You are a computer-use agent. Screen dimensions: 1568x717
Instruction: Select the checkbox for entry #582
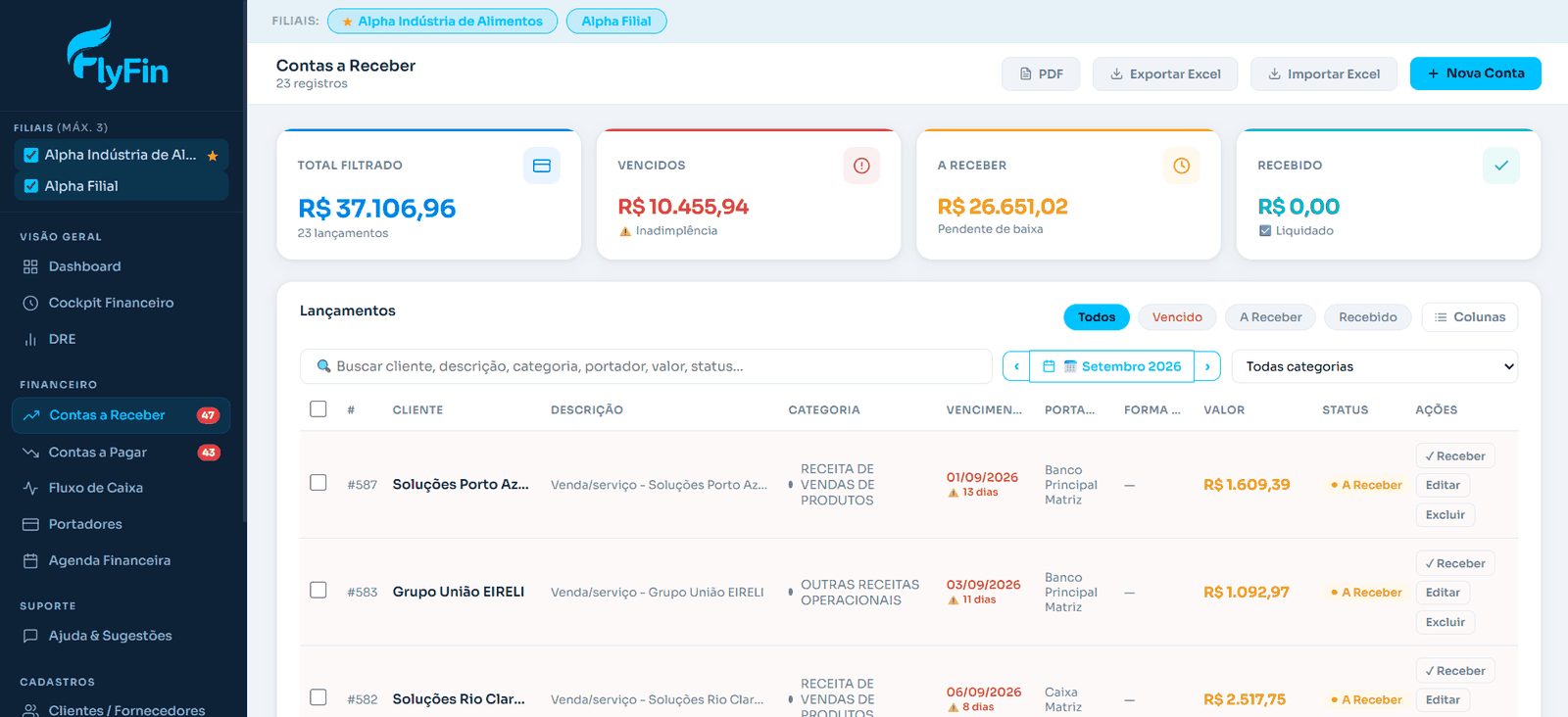point(318,697)
